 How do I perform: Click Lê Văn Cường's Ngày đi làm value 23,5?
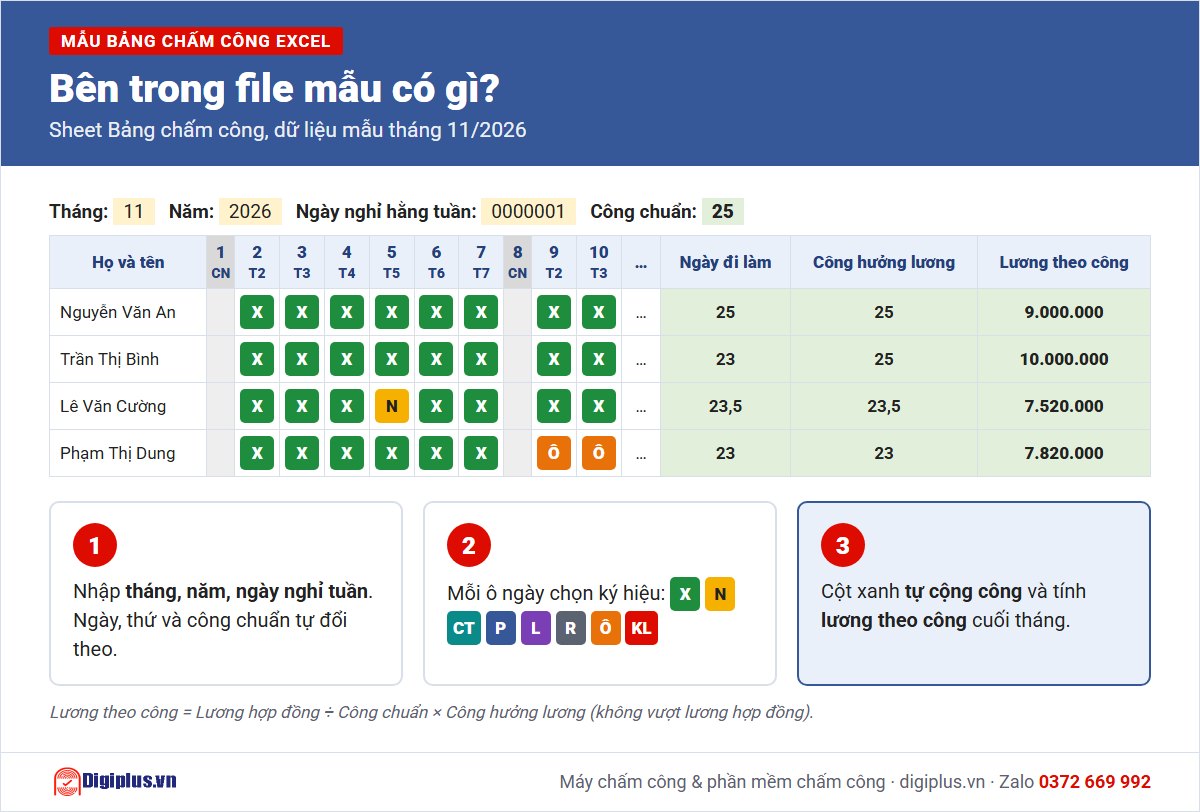click(725, 406)
